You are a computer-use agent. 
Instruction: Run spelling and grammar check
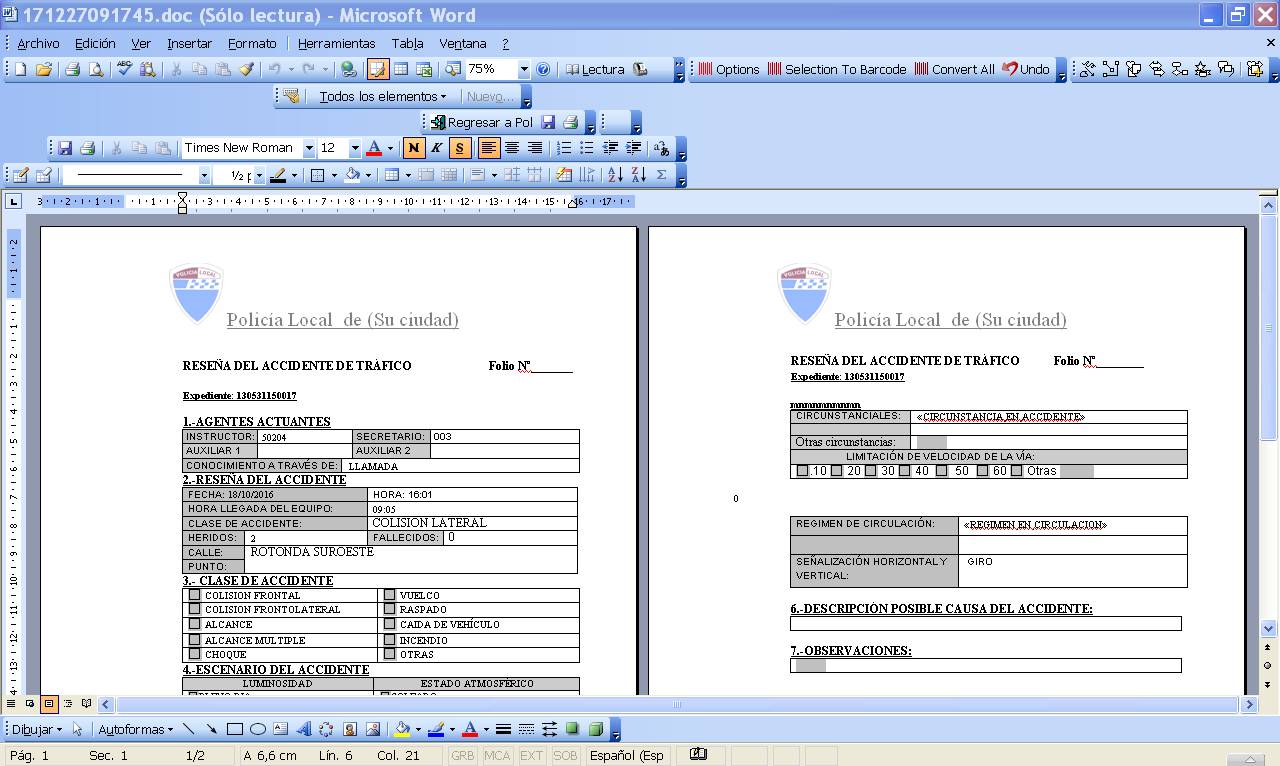124,69
